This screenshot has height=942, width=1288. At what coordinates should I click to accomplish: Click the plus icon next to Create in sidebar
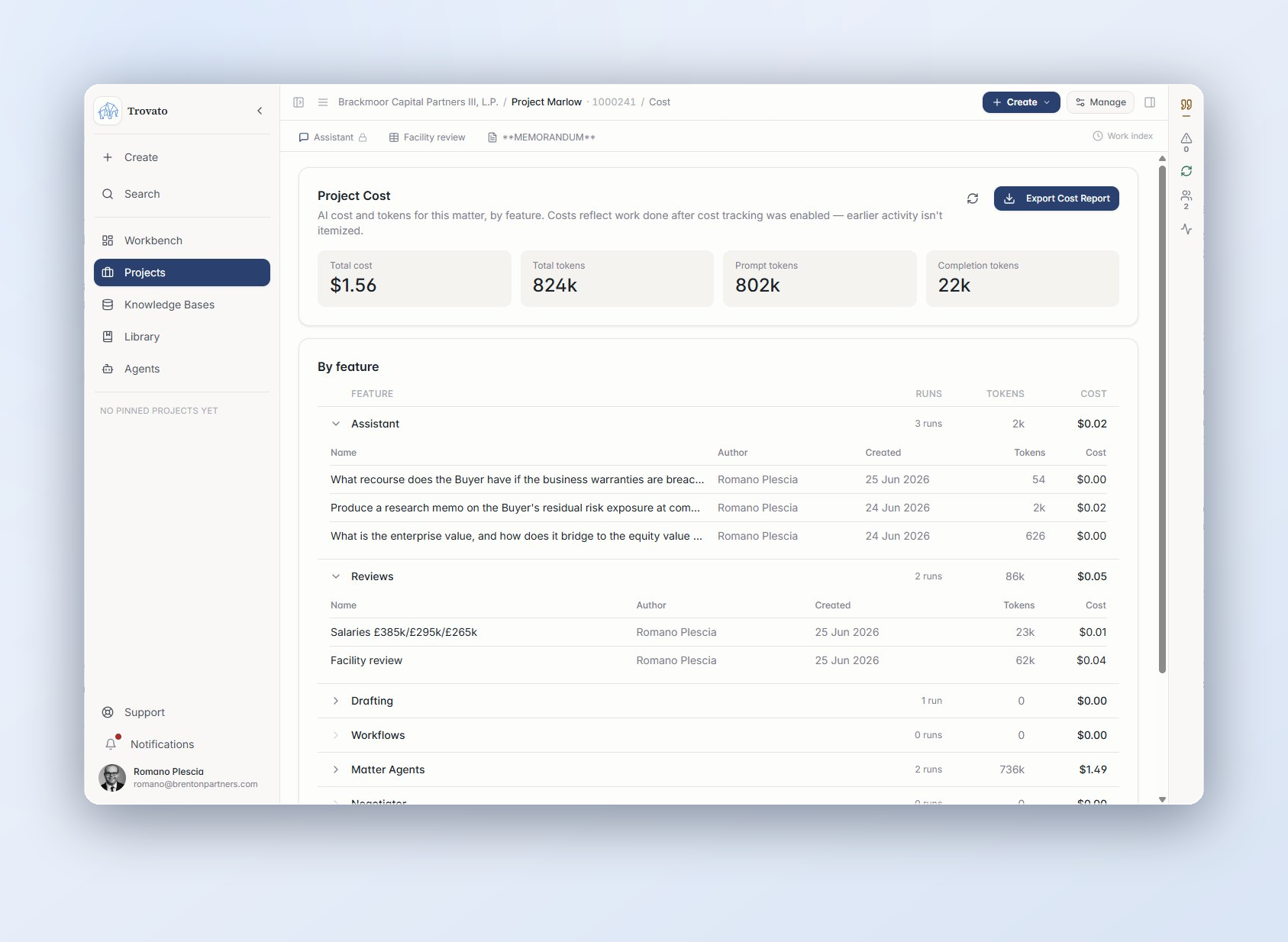pos(108,157)
